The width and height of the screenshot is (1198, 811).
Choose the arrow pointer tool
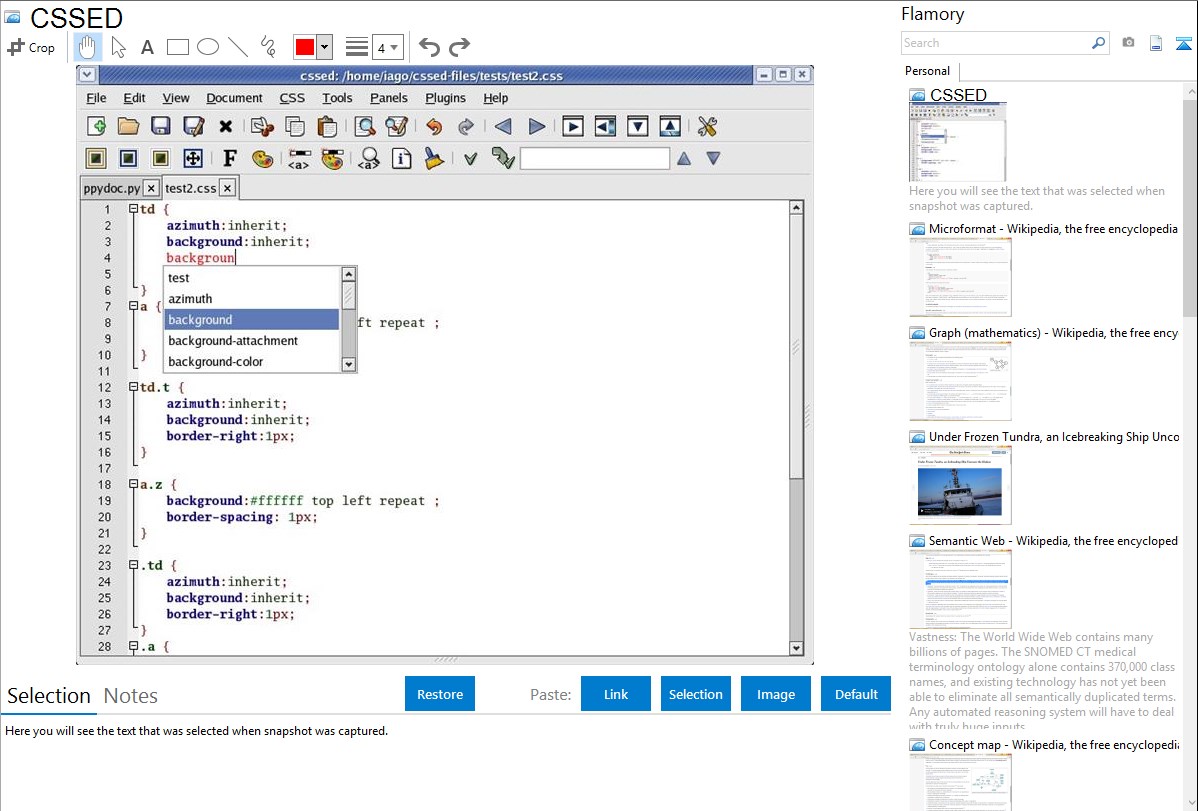coord(118,47)
